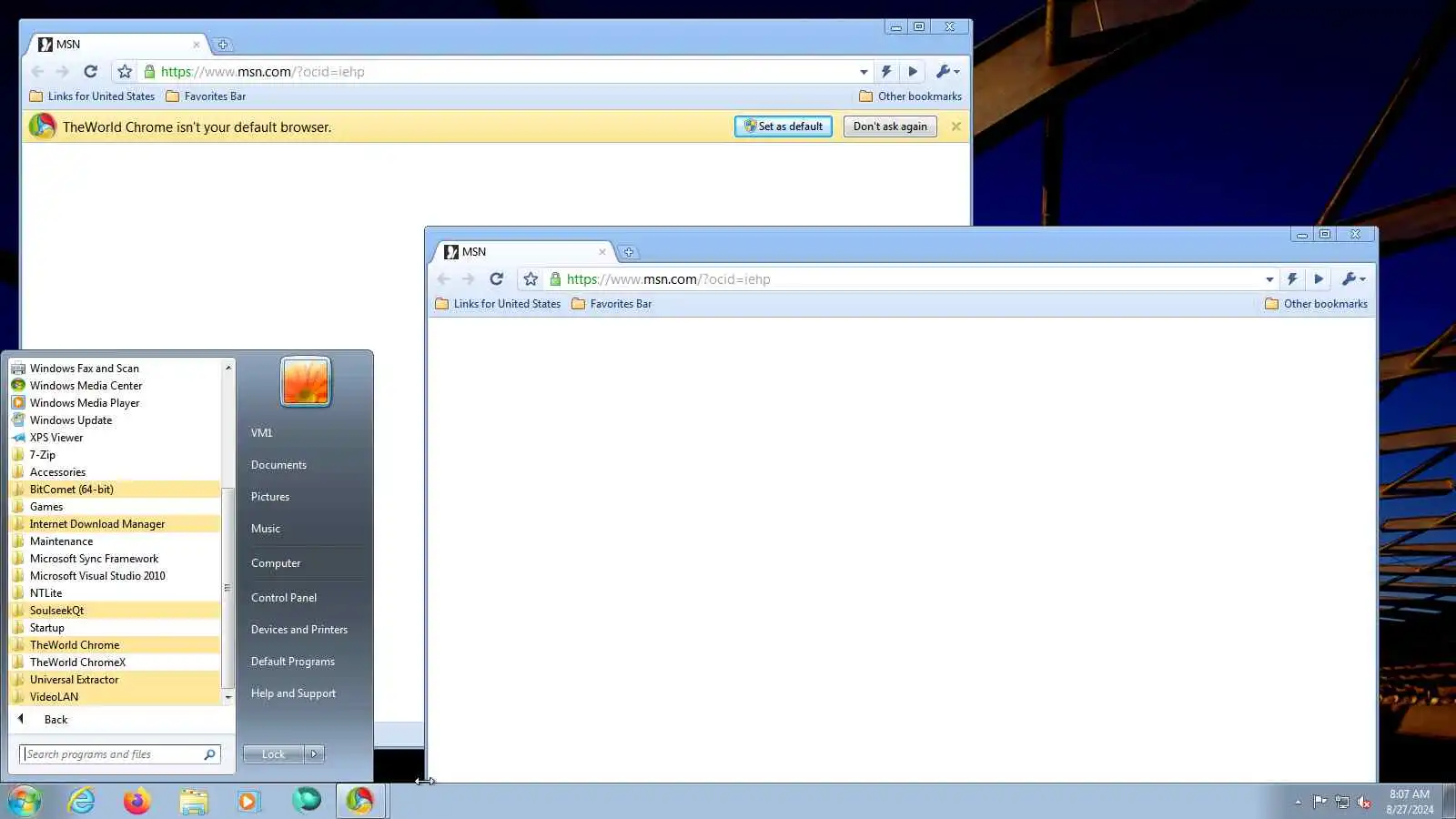
Task: Click Set as default button
Action: click(784, 126)
